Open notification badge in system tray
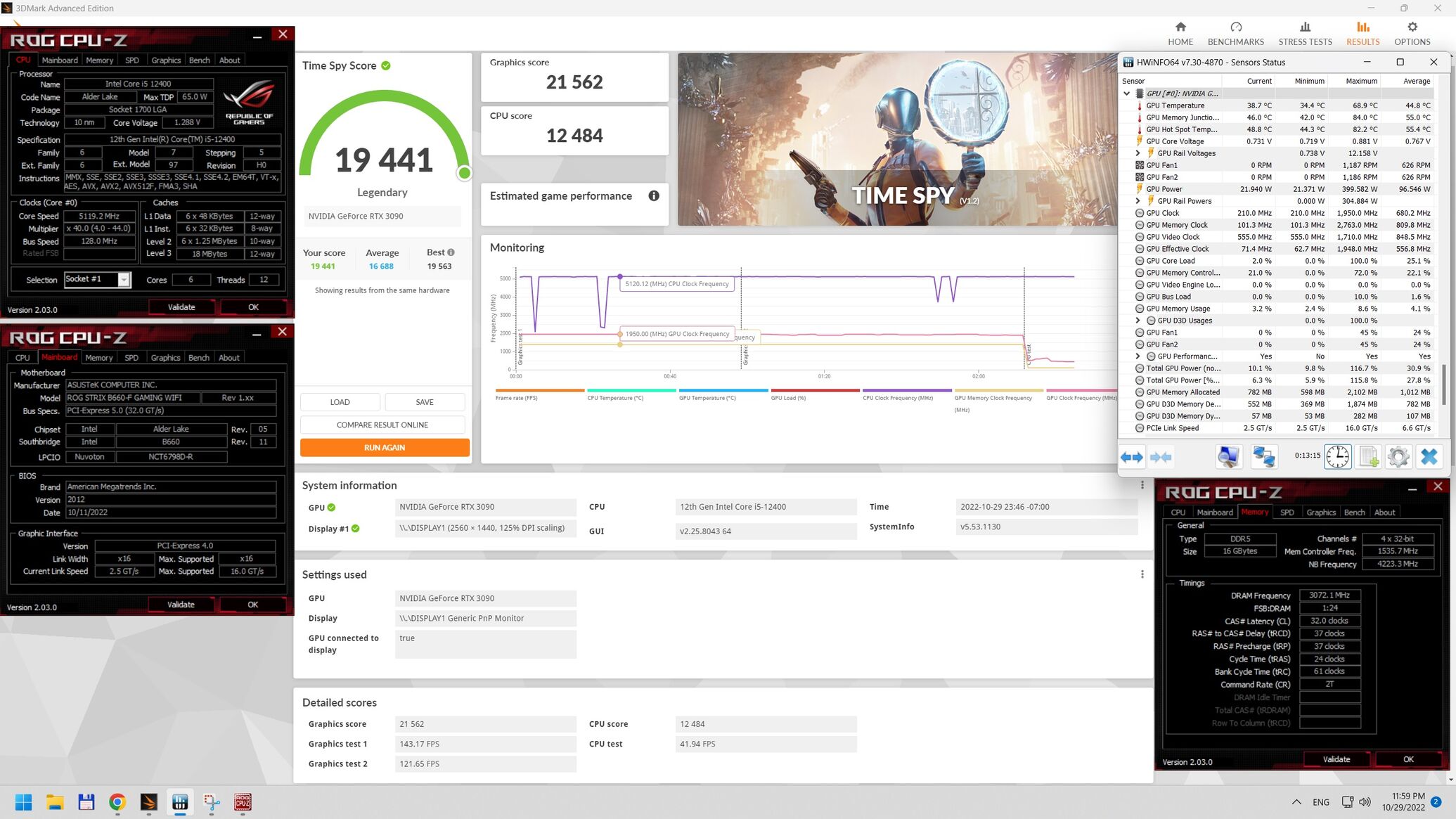Viewport: 1456px width, 819px height. (1436, 801)
